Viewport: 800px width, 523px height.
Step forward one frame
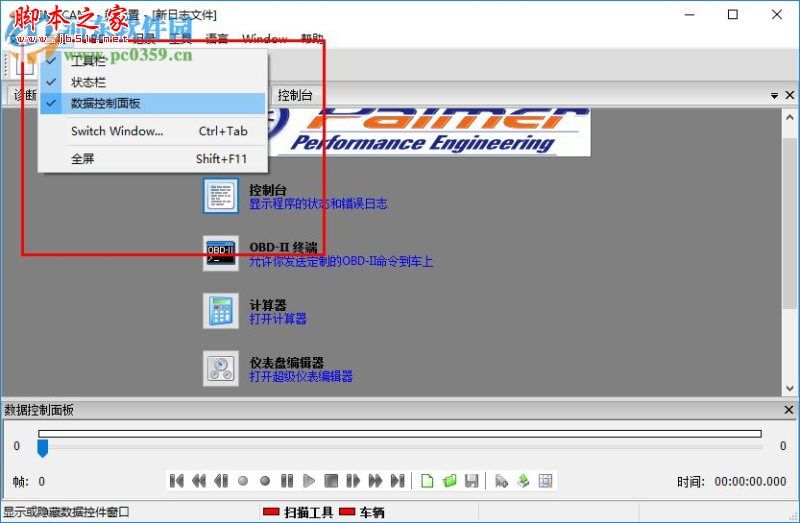point(353,481)
